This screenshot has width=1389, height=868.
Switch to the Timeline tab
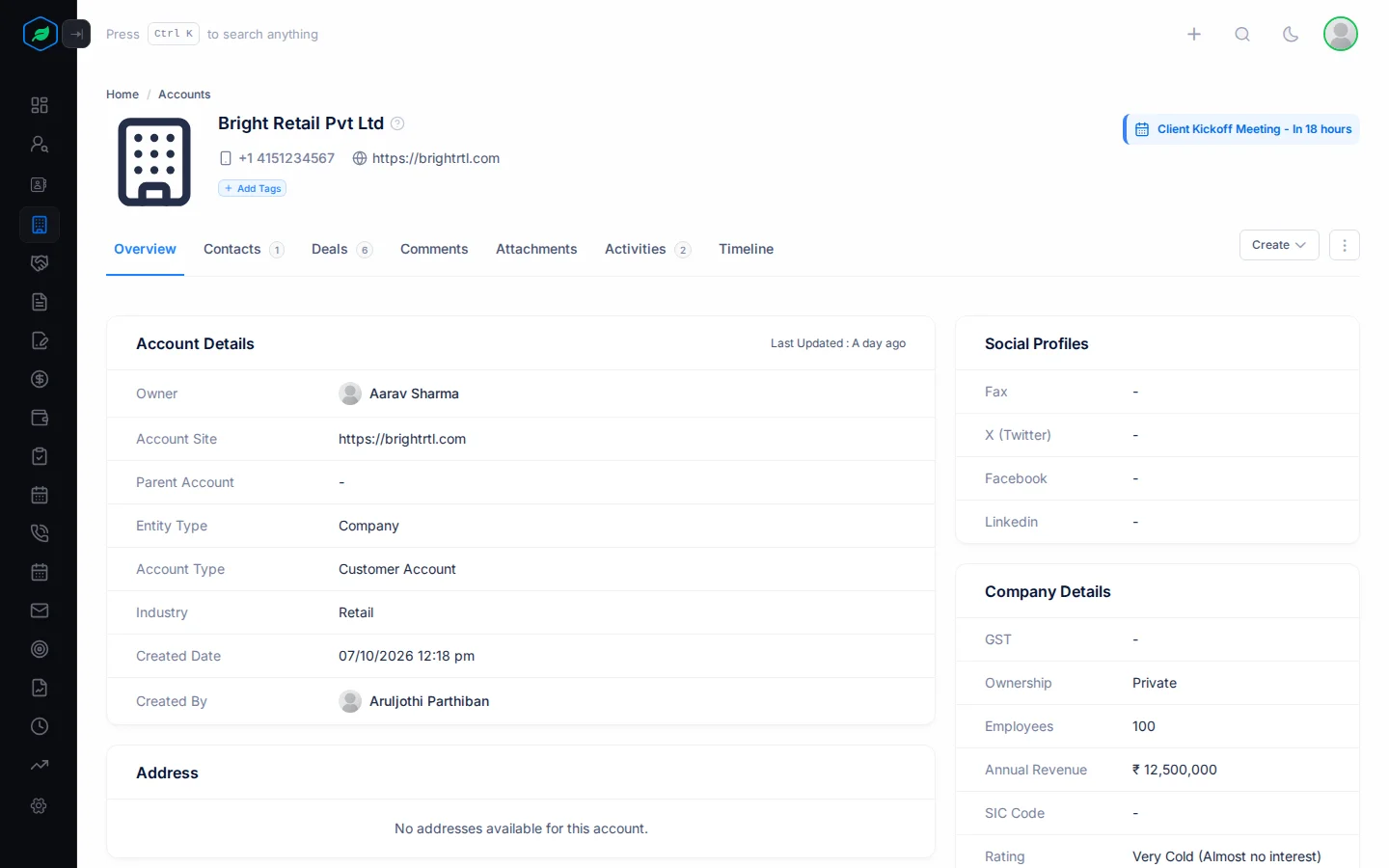[746, 249]
